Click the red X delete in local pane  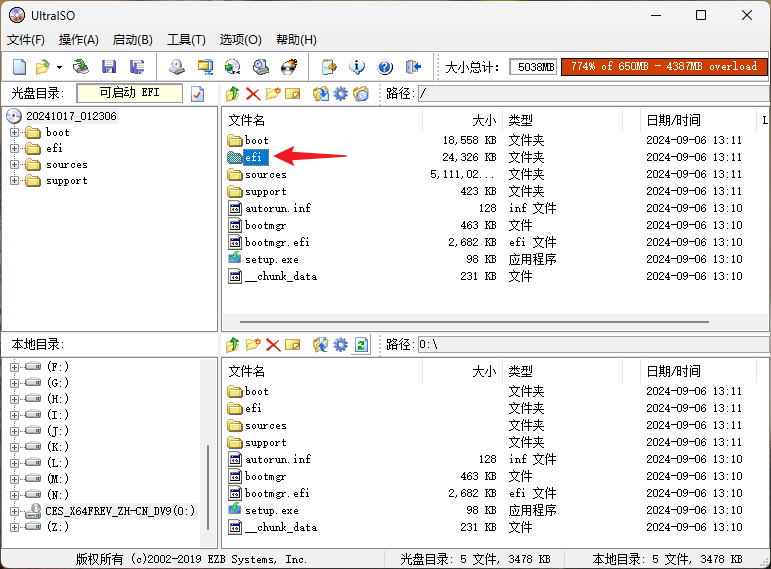[273, 345]
